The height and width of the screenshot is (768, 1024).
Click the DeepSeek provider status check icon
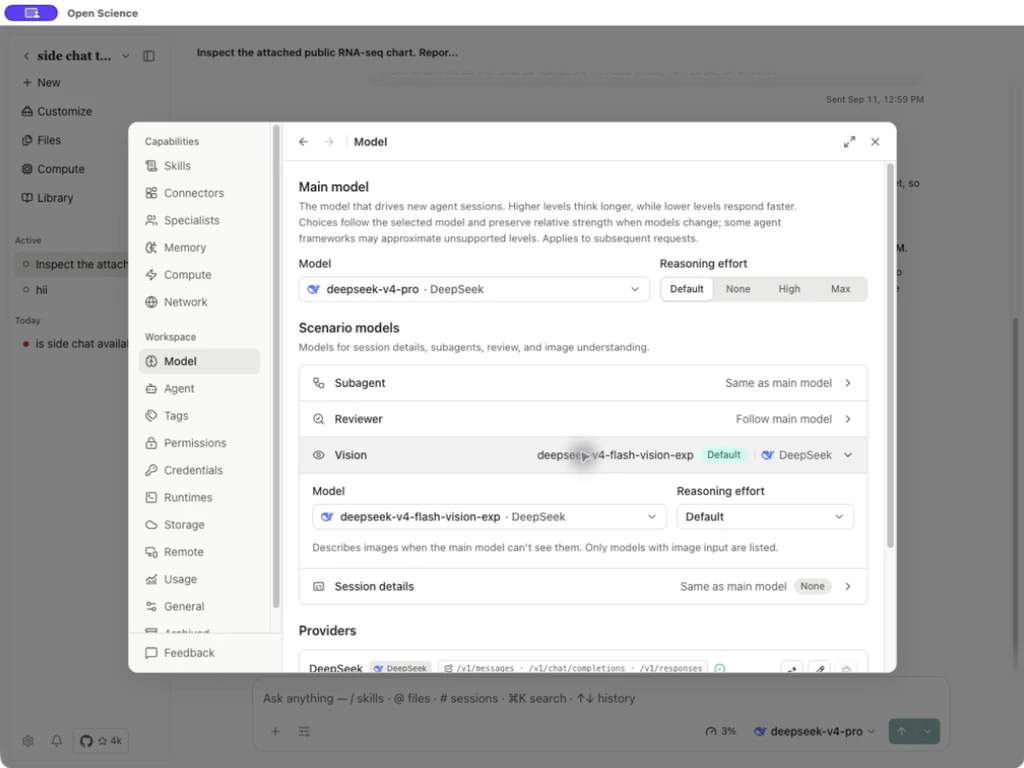(x=720, y=668)
